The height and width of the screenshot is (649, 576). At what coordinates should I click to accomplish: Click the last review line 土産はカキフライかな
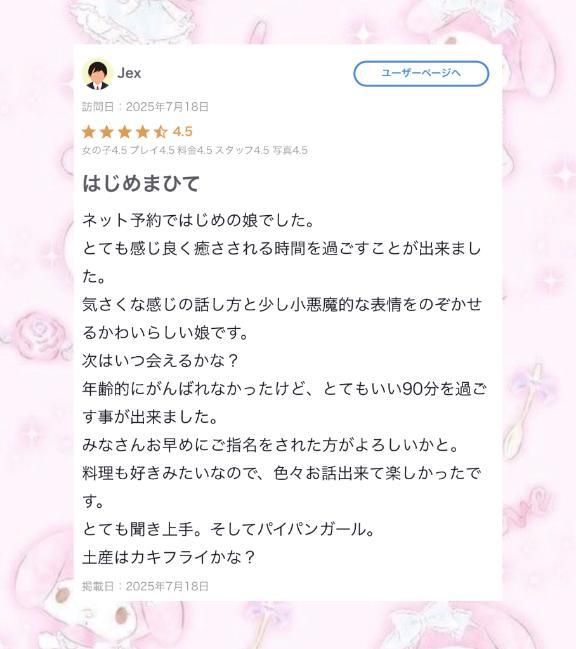[168, 557]
